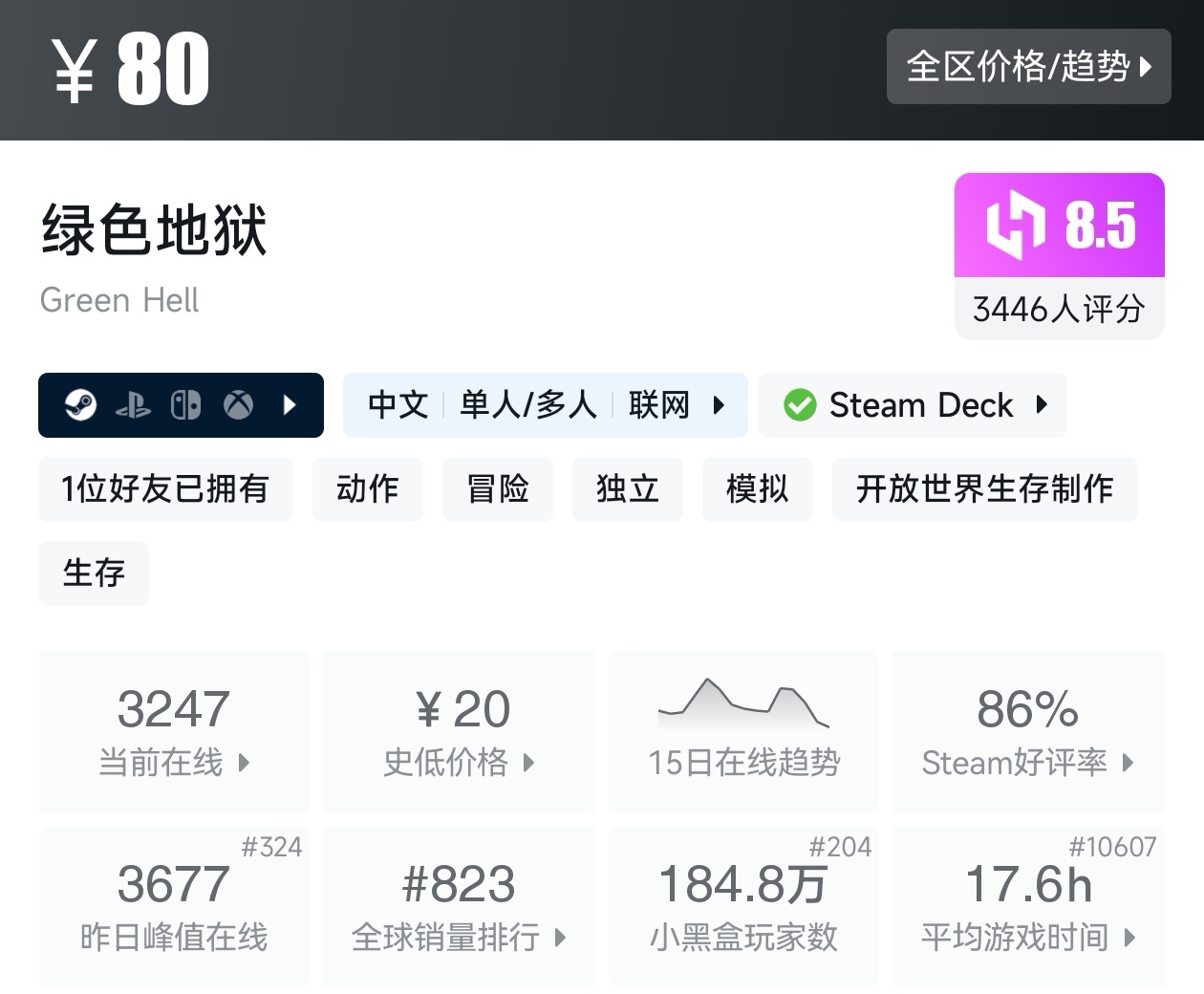
Task: Open 全区价格/趋势 price trends
Action: tap(1028, 66)
